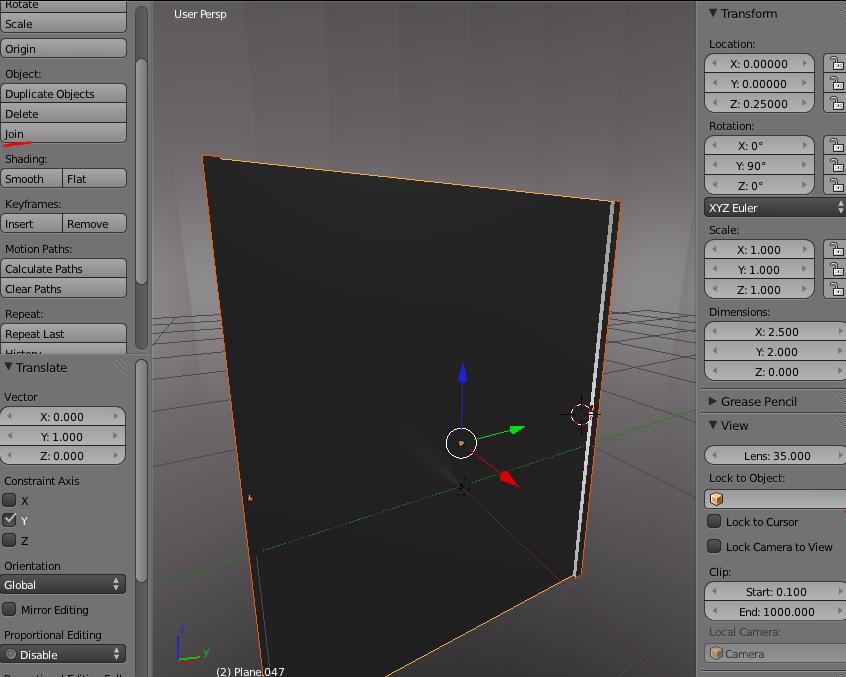
Task: Click the Clear Paths button
Action: pyautogui.click(x=64, y=288)
